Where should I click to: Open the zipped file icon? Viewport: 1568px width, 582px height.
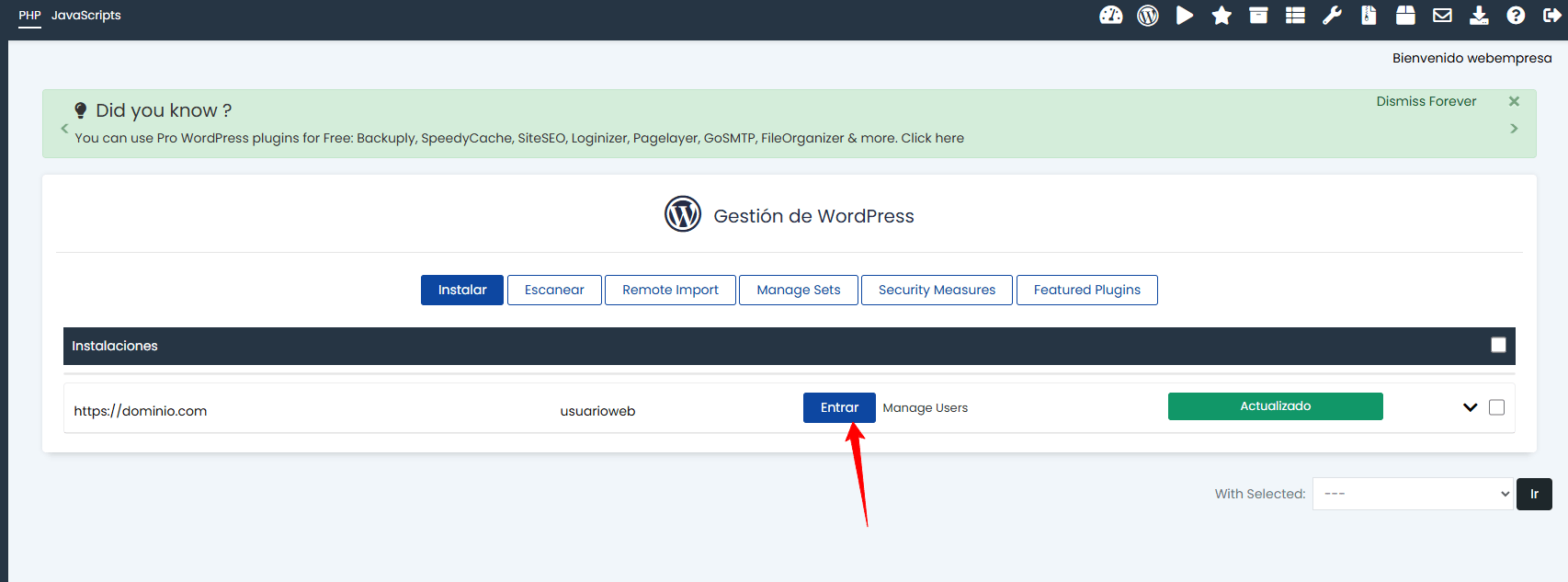click(x=1369, y=15)
